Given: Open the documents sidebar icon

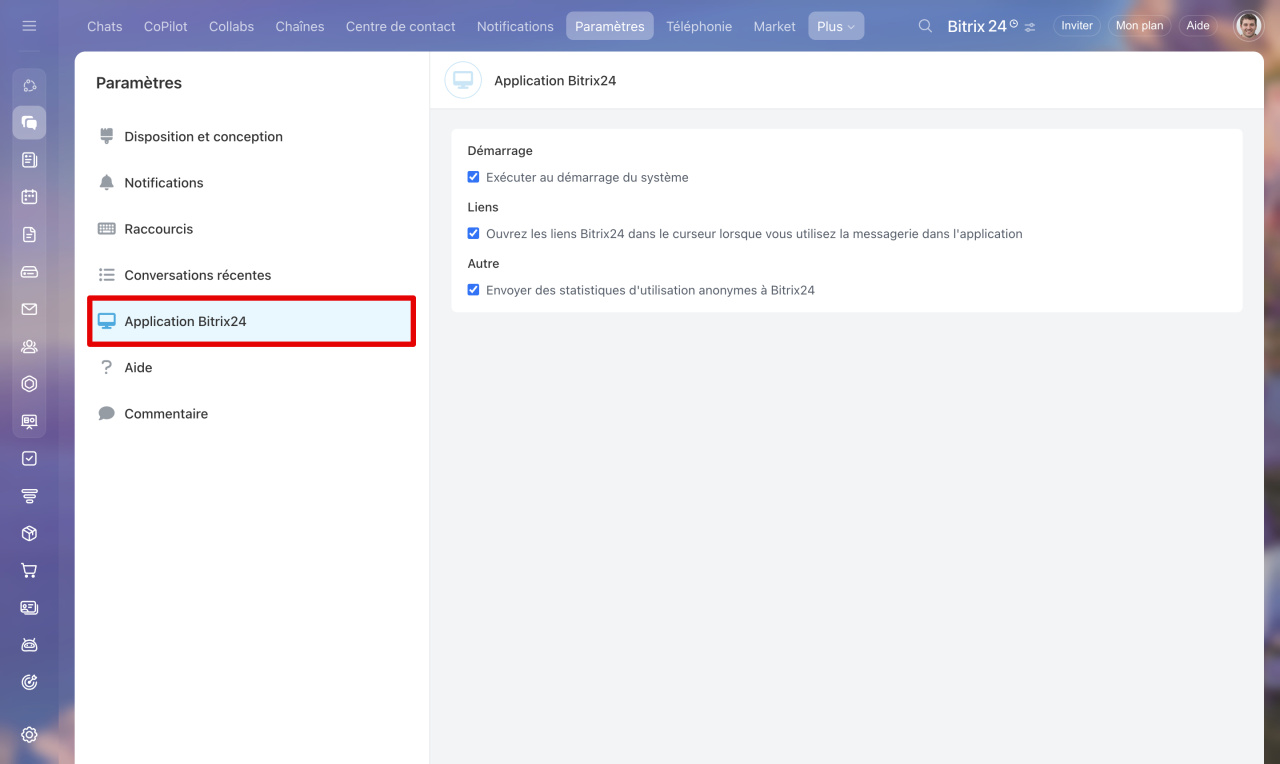Looking at the screenshot, I should pyautogui.click(x=29, y=234).
